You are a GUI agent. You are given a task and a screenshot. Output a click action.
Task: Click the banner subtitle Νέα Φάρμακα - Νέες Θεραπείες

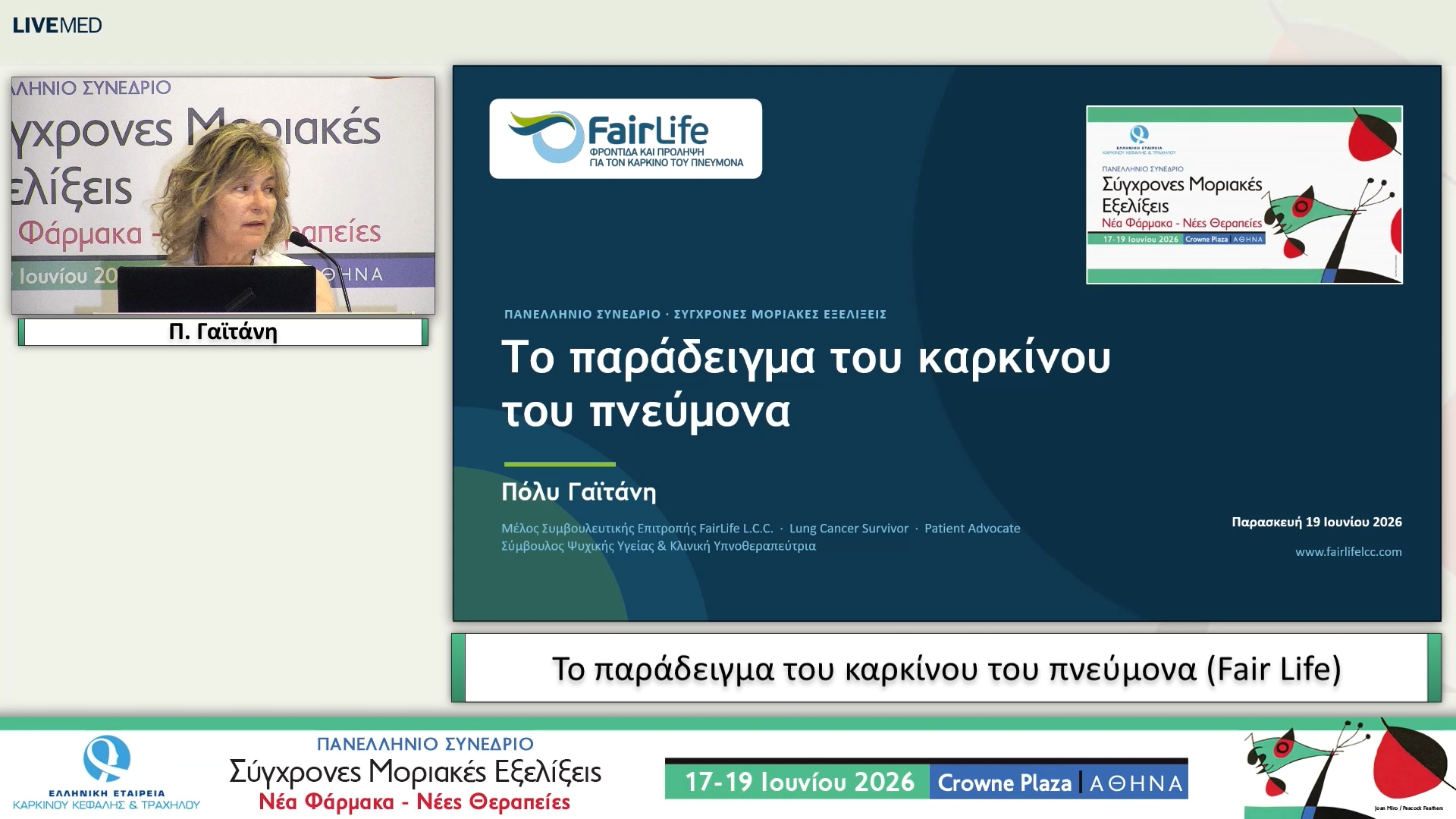(x=414, y=802)
